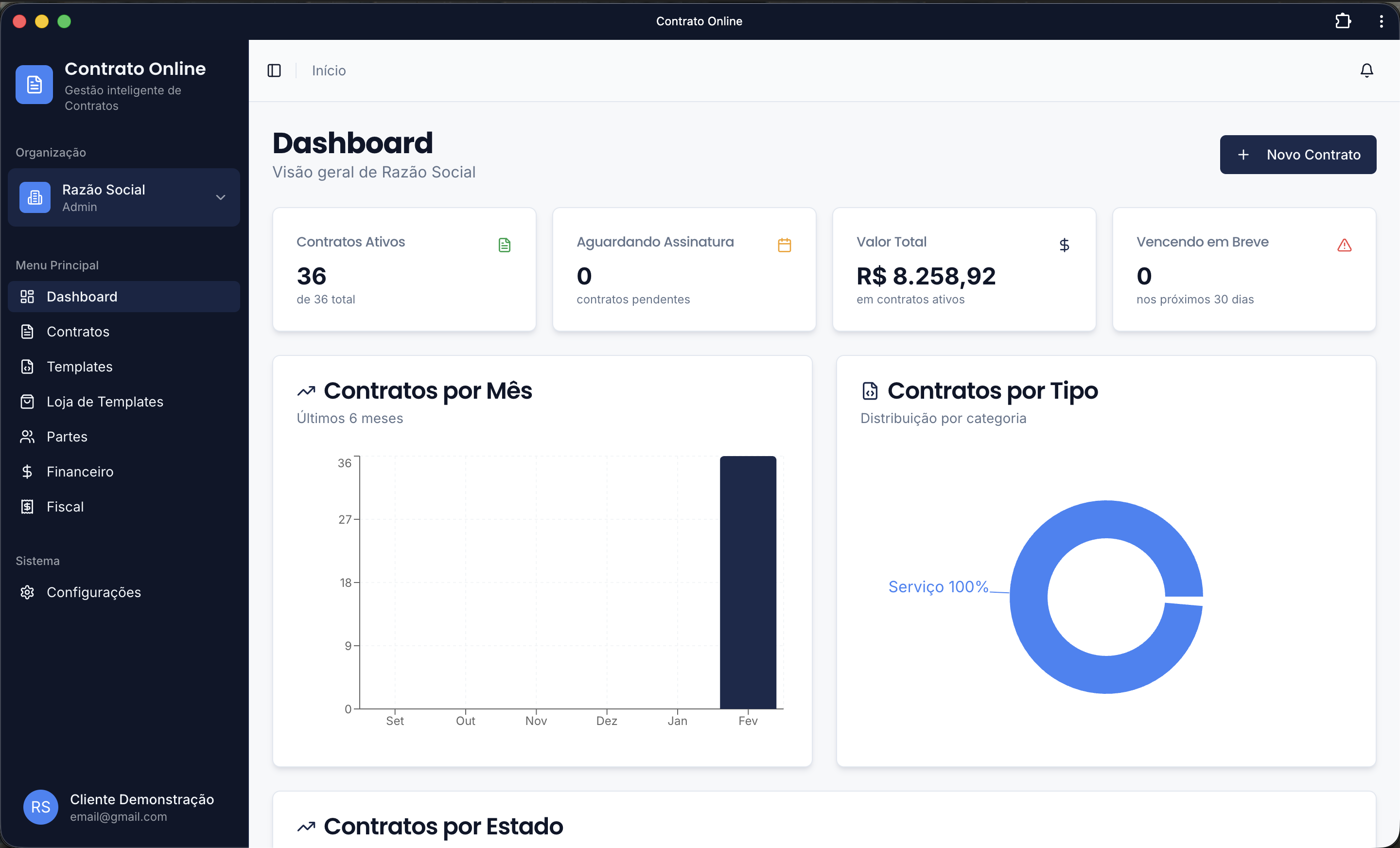Image resolution: width=1400 pixels, height=848 pixels.
Task: Click the trend icon beside Contratos por Estado
Action: [306, 827]
